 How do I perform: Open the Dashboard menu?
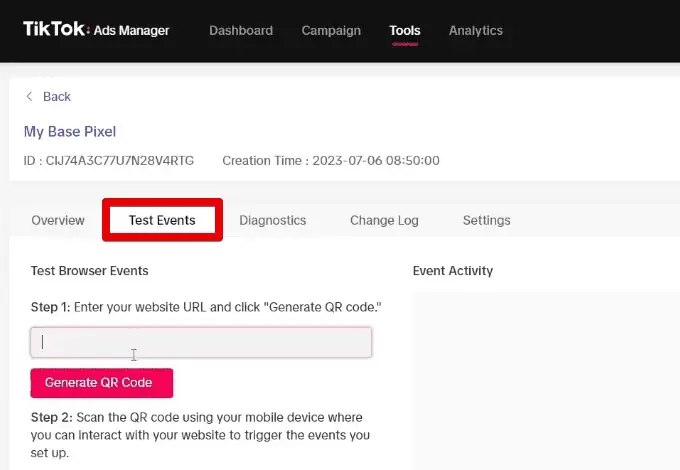click(240, 30)
